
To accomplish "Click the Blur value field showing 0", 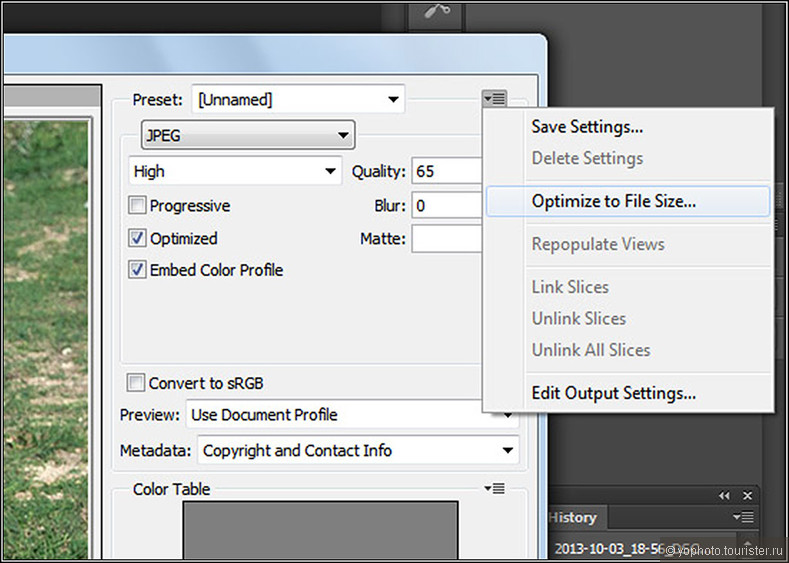I will pyautogui.click(x=447, y=205).
